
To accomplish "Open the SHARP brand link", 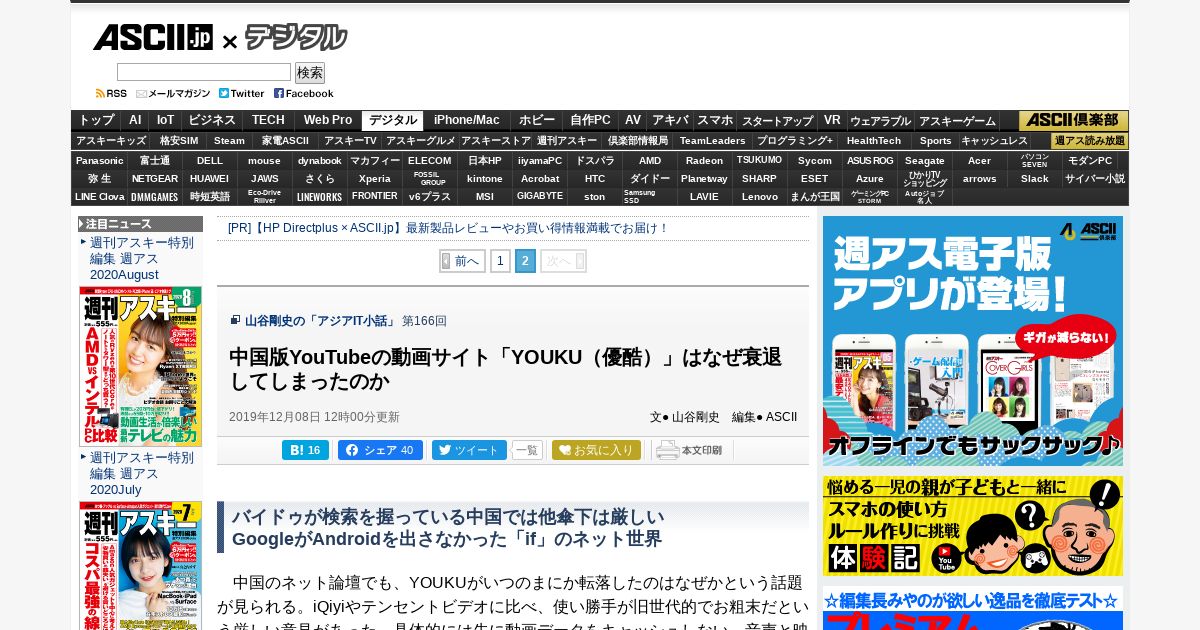I will 760,178.
